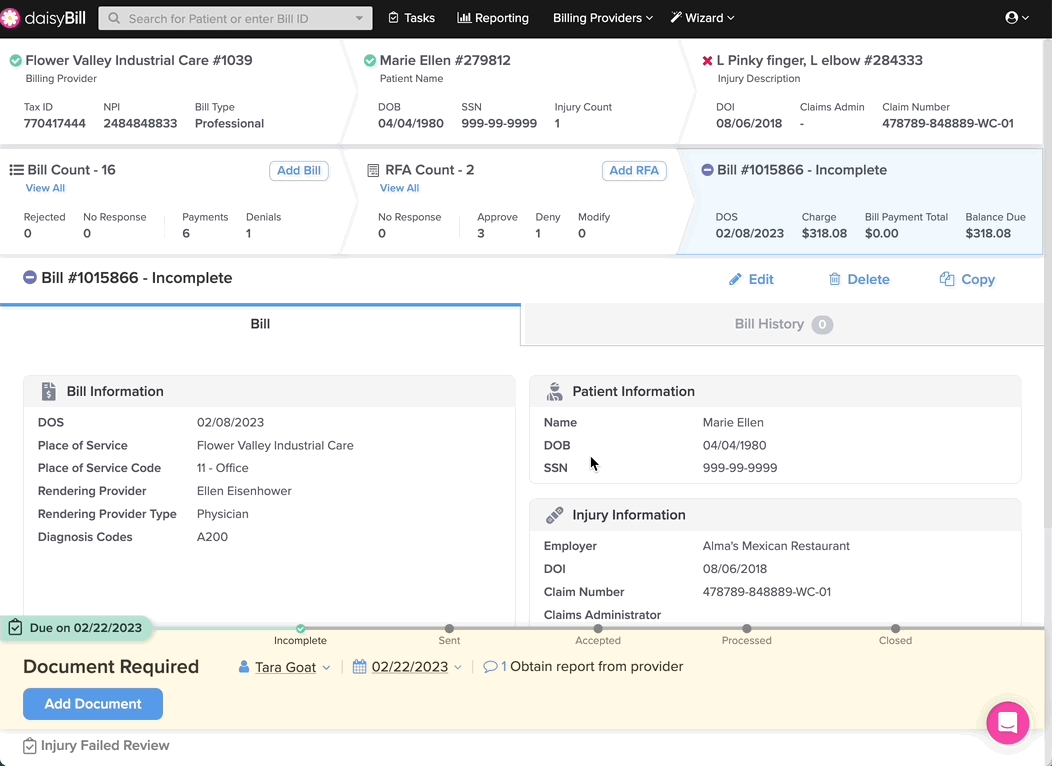The height and width of the screenshot is (766, 1052).
Task: Open the L Pinky finger, L elbow #284333 header
Action: [819, 60]
